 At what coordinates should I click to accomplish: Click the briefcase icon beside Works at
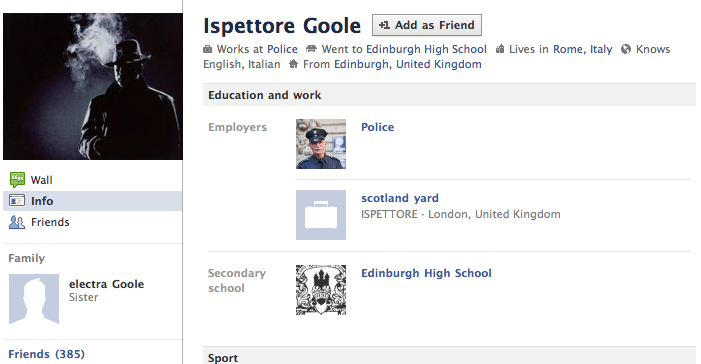coord(207,49)
